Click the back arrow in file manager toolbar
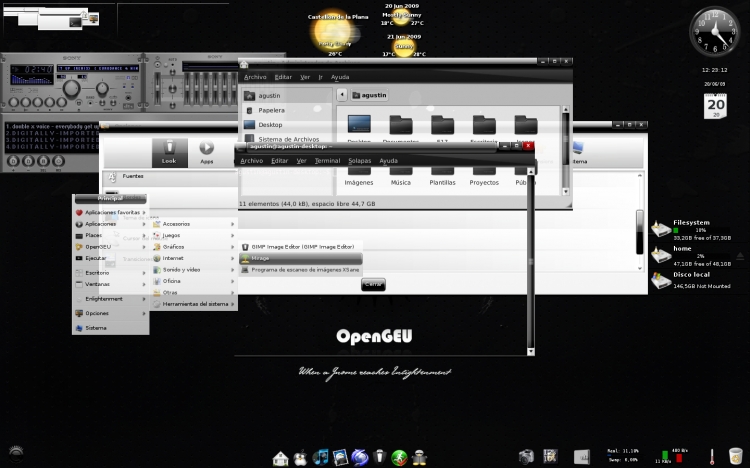Image resolution: width=750 pixels, height=468 pixels. coord(342,95)
